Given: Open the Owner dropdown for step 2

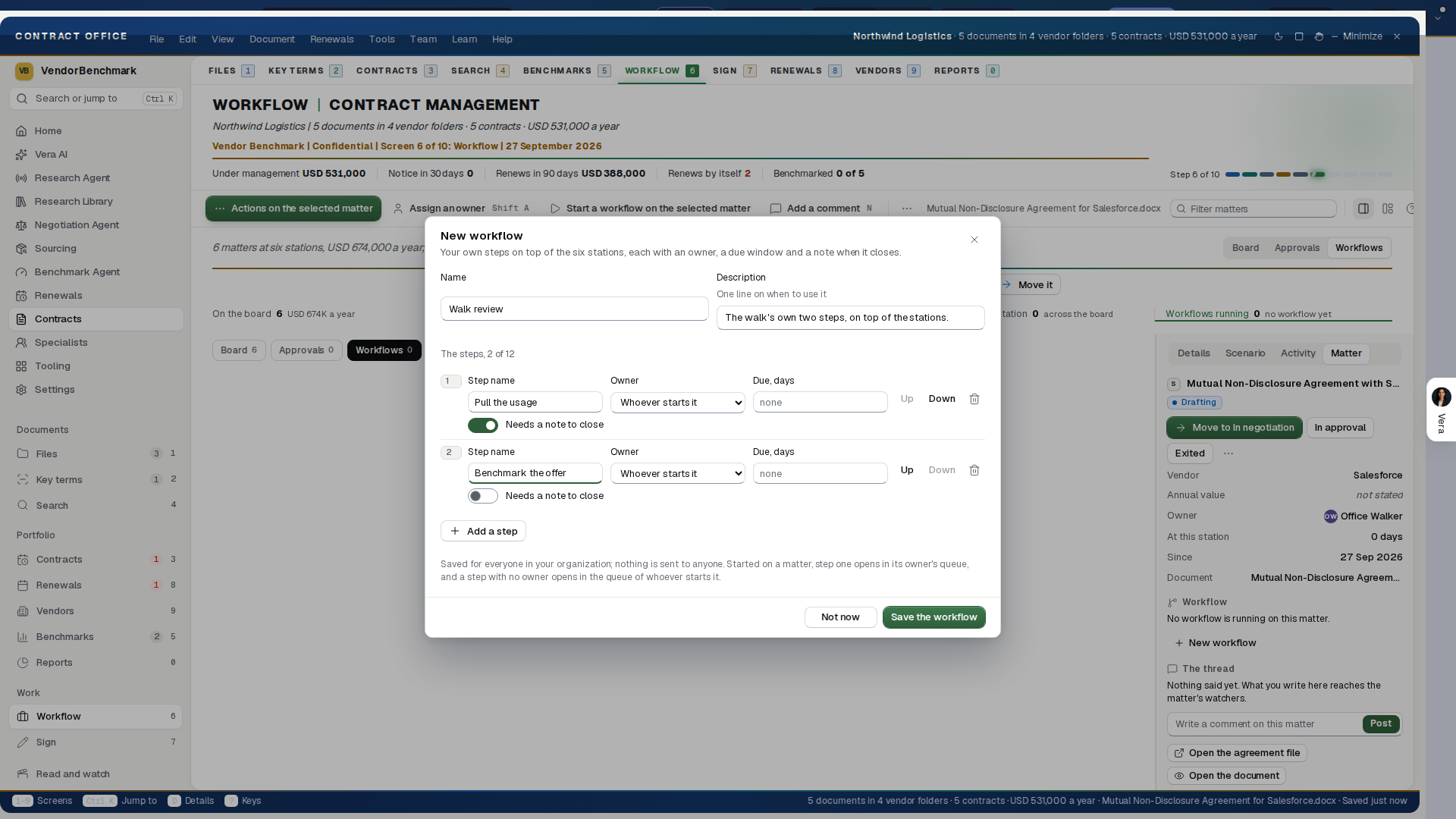Looking at the screenshot, I should (x=677, y=473).
